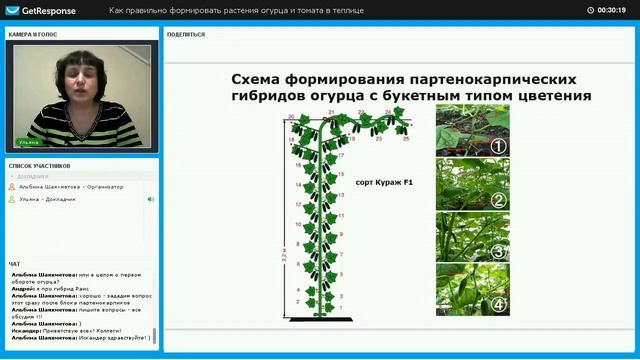Click the chat scrollbar handle
The width and height of the screenshot is (640, 360).
(x=154, y=336)
